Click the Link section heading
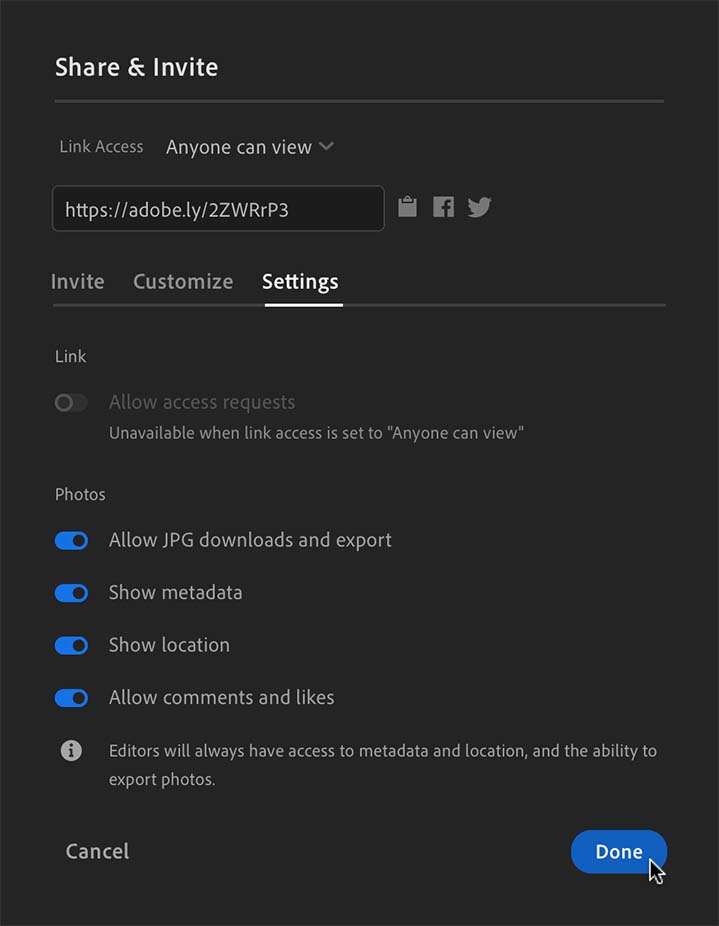Screen dimensions: 719x926 point(70,356)
